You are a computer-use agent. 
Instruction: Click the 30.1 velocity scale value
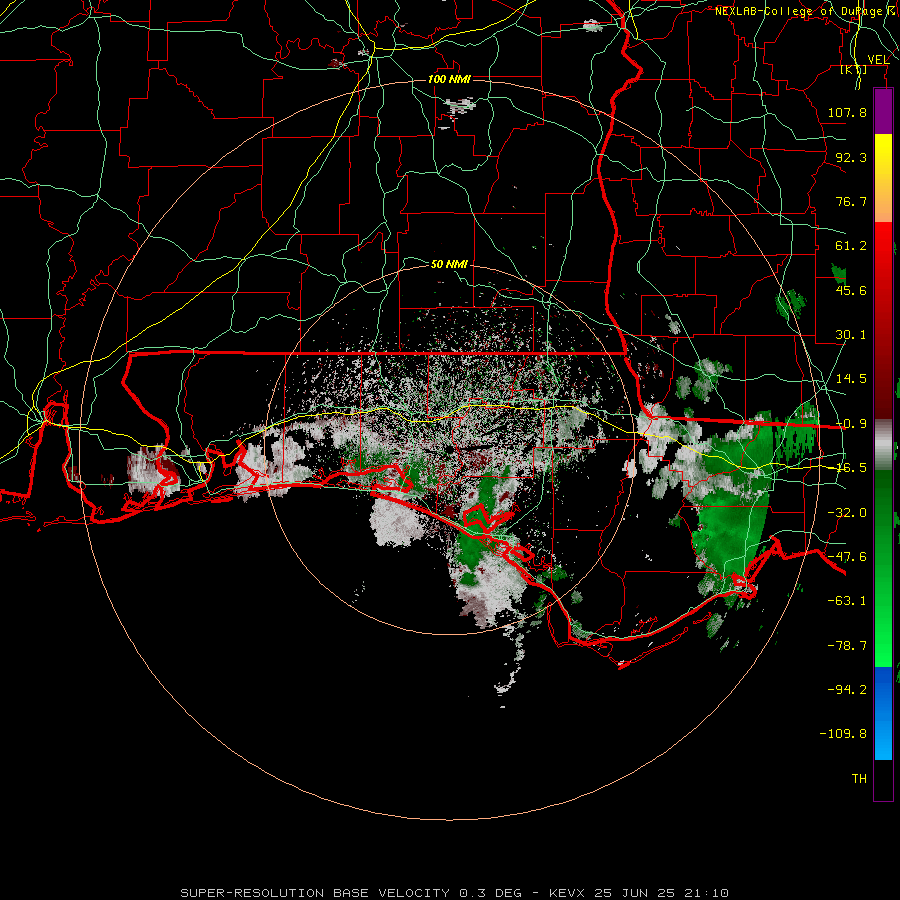click(851, 335)
